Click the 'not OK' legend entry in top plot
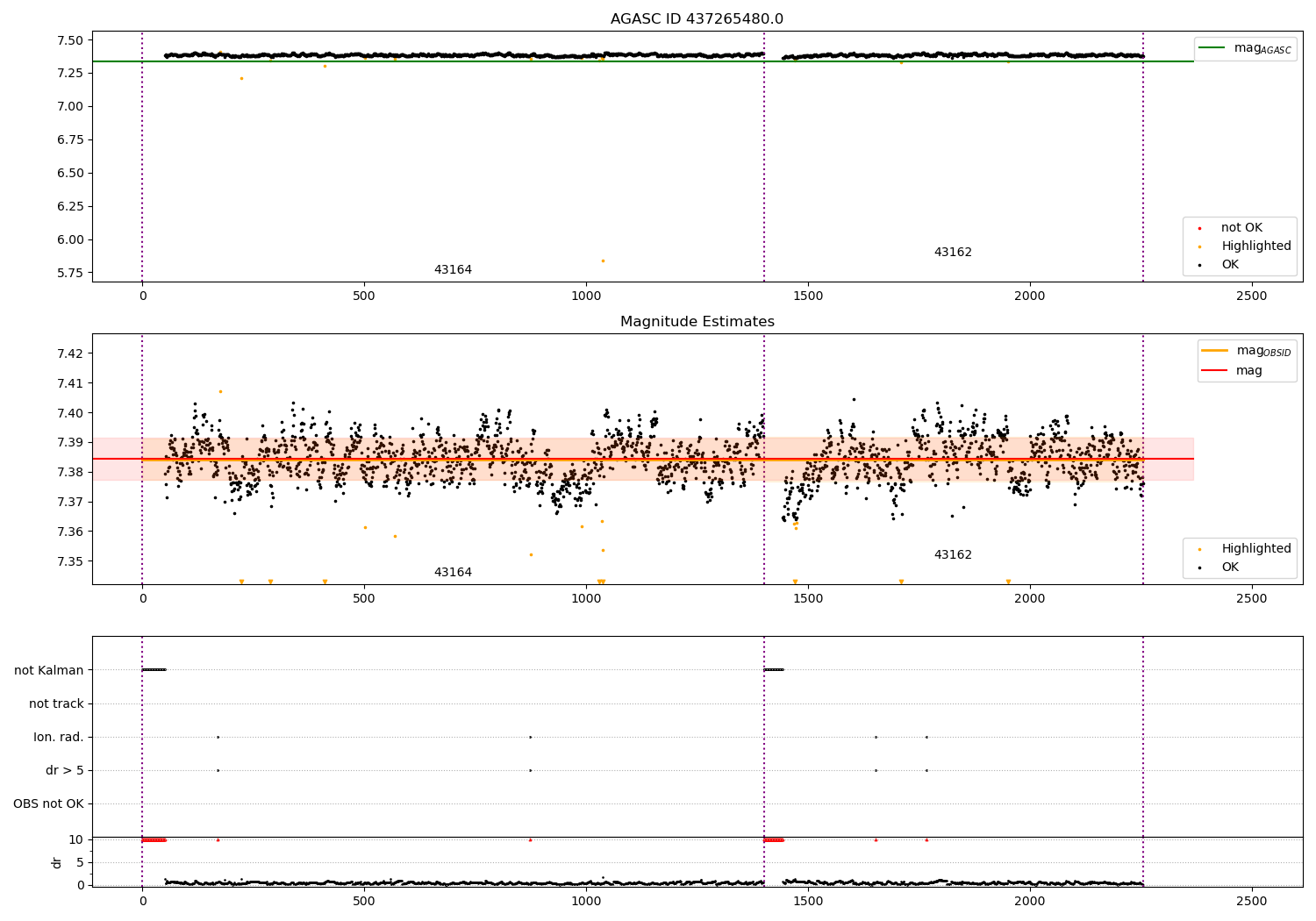This screenshot has width=1316, height=921. [1241, 228]
